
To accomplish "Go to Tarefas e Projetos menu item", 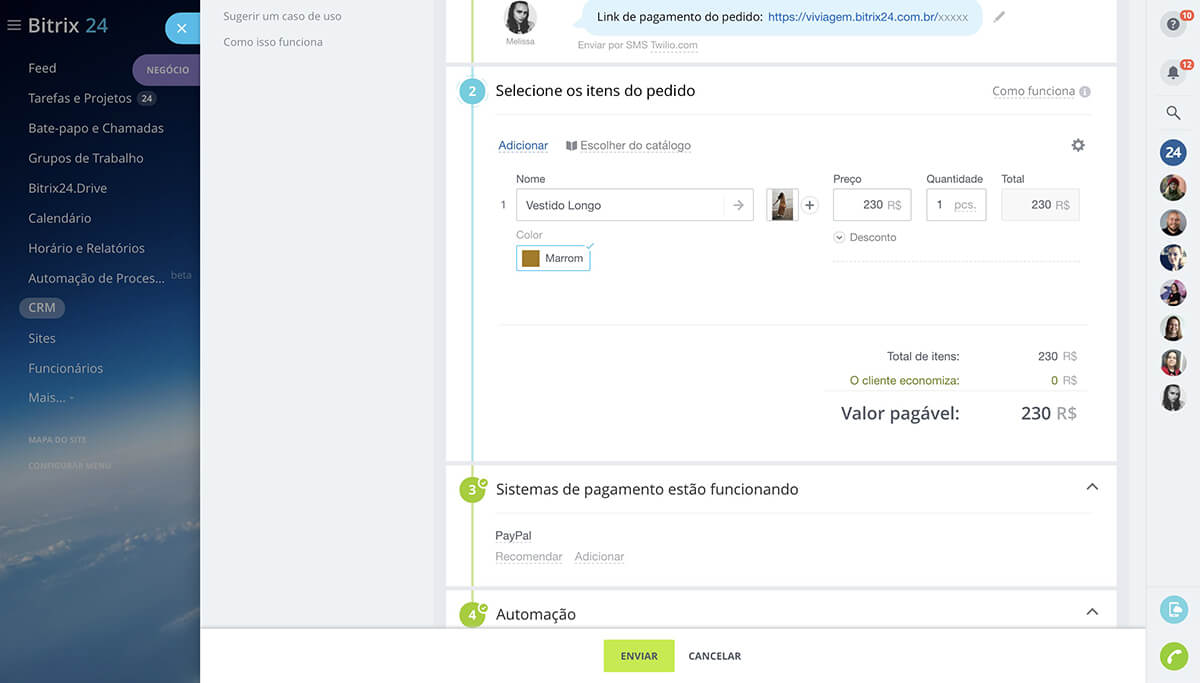I will 80,98.
